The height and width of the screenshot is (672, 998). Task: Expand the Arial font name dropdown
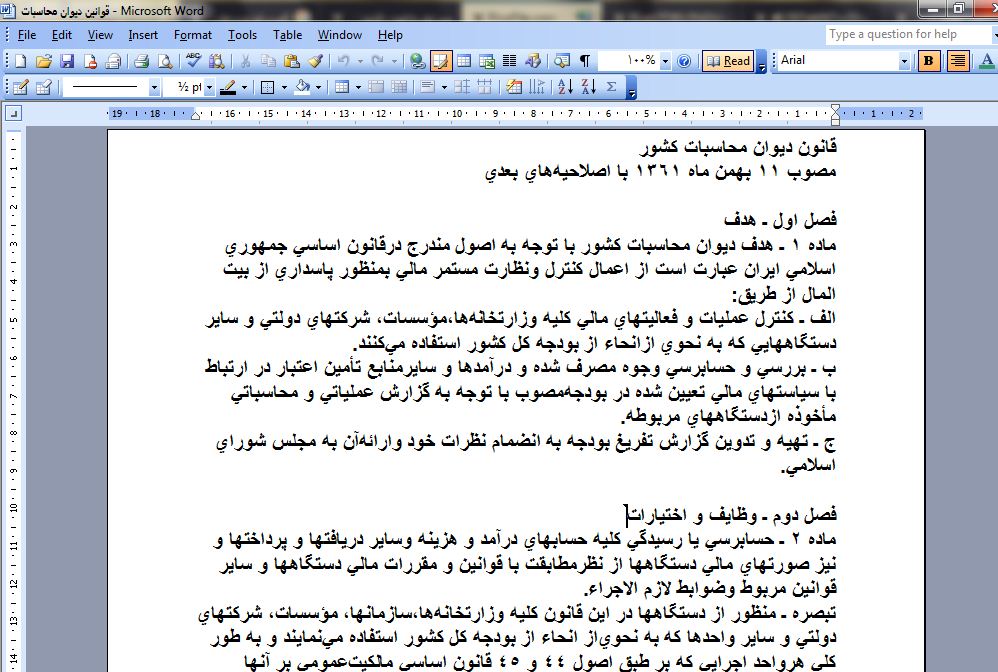pyautogui.click(x=904, y=61)
